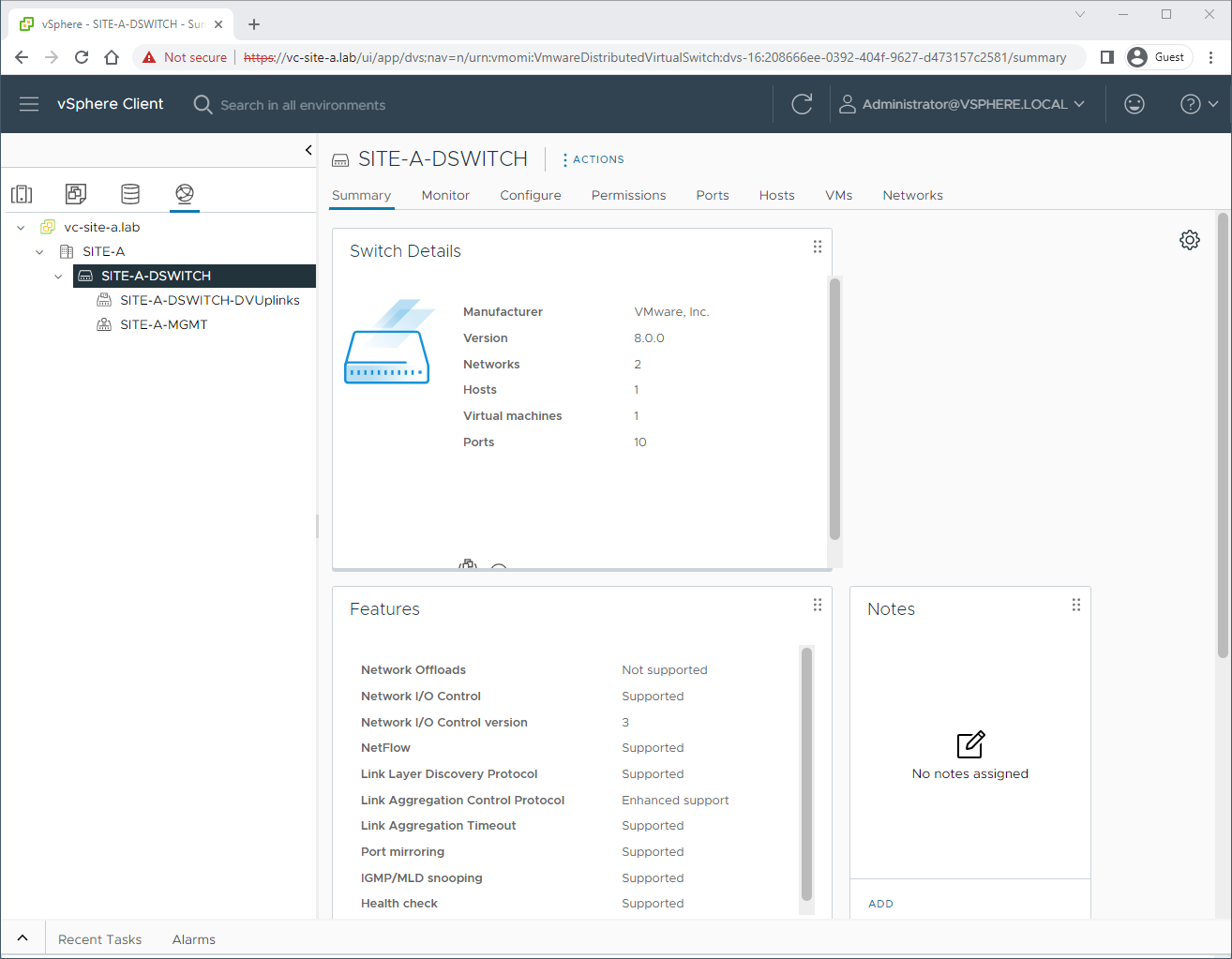Open the Configure tab
Image resolution: width=1232 pixels, height=959 pixels.
click(x=531, y=195)
